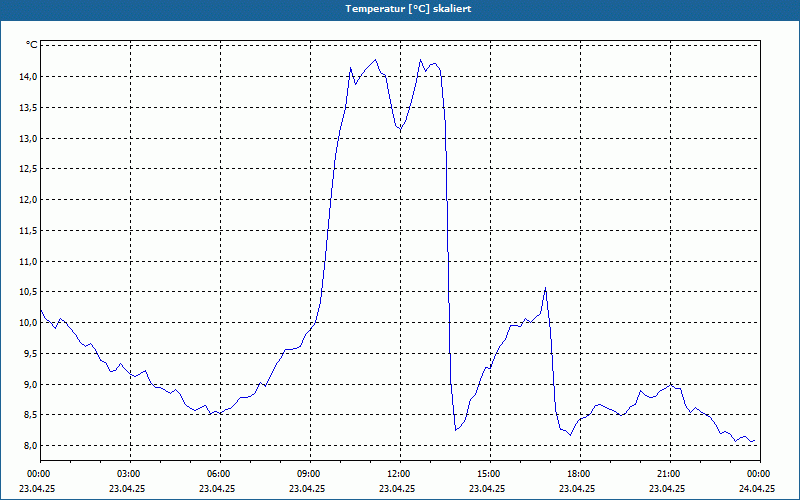Pick the y-axis tick label 12,5
Viewport: 800px width, 500px height.
[x=28, y=169]
